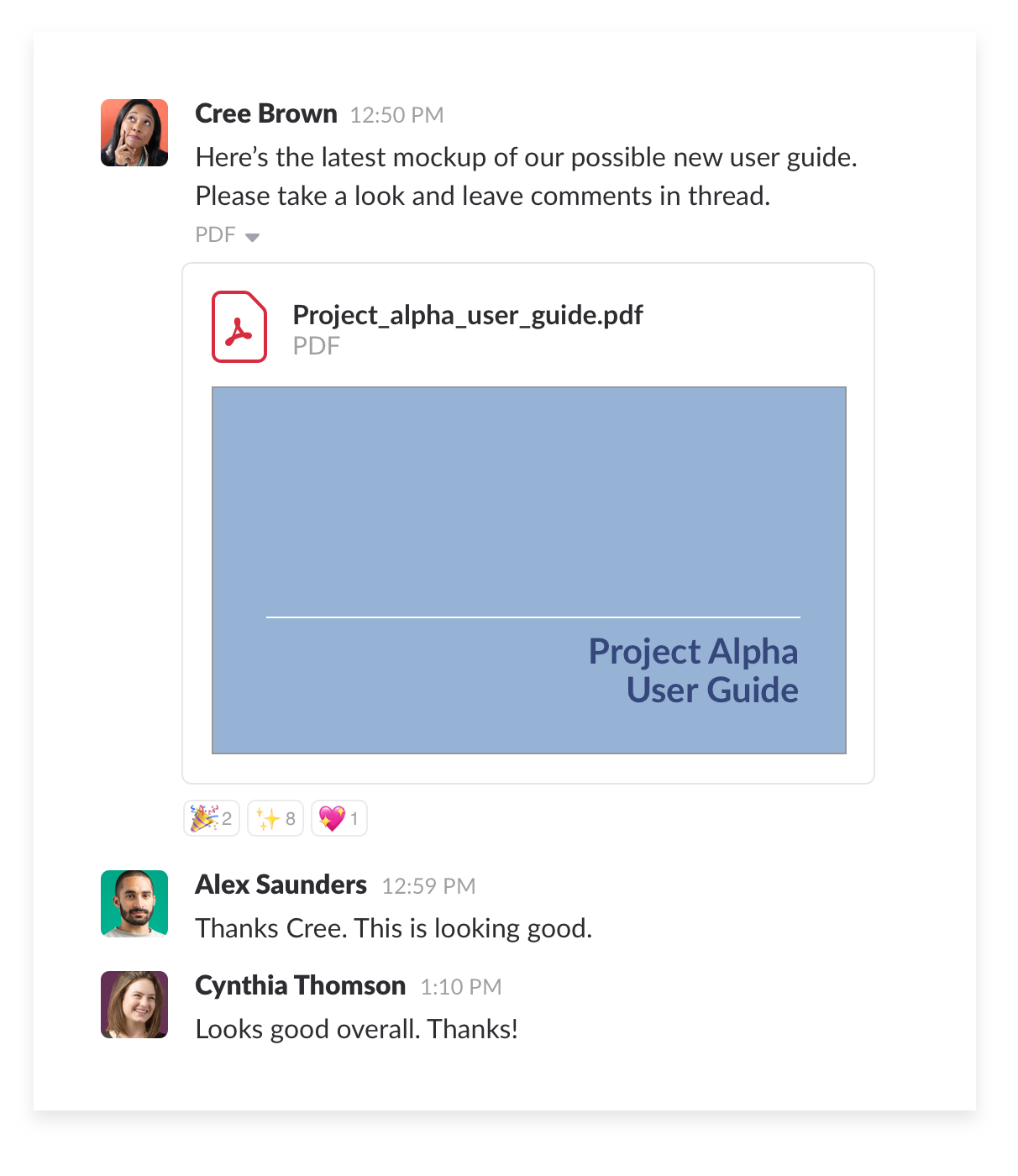The height and width of the screenshot is (1176, 1018).
Task: Open the Project_alpha_user_guide.pdf file name
Action: click(x=468, y=315)
